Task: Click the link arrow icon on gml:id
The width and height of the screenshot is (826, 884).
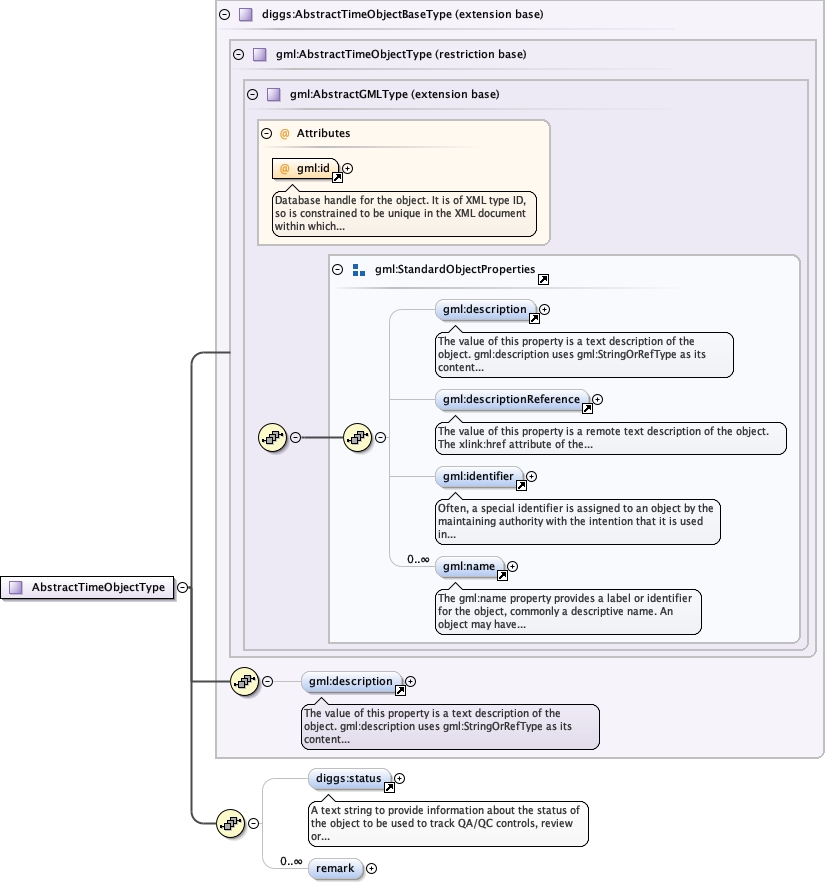Action: point(337,177)
